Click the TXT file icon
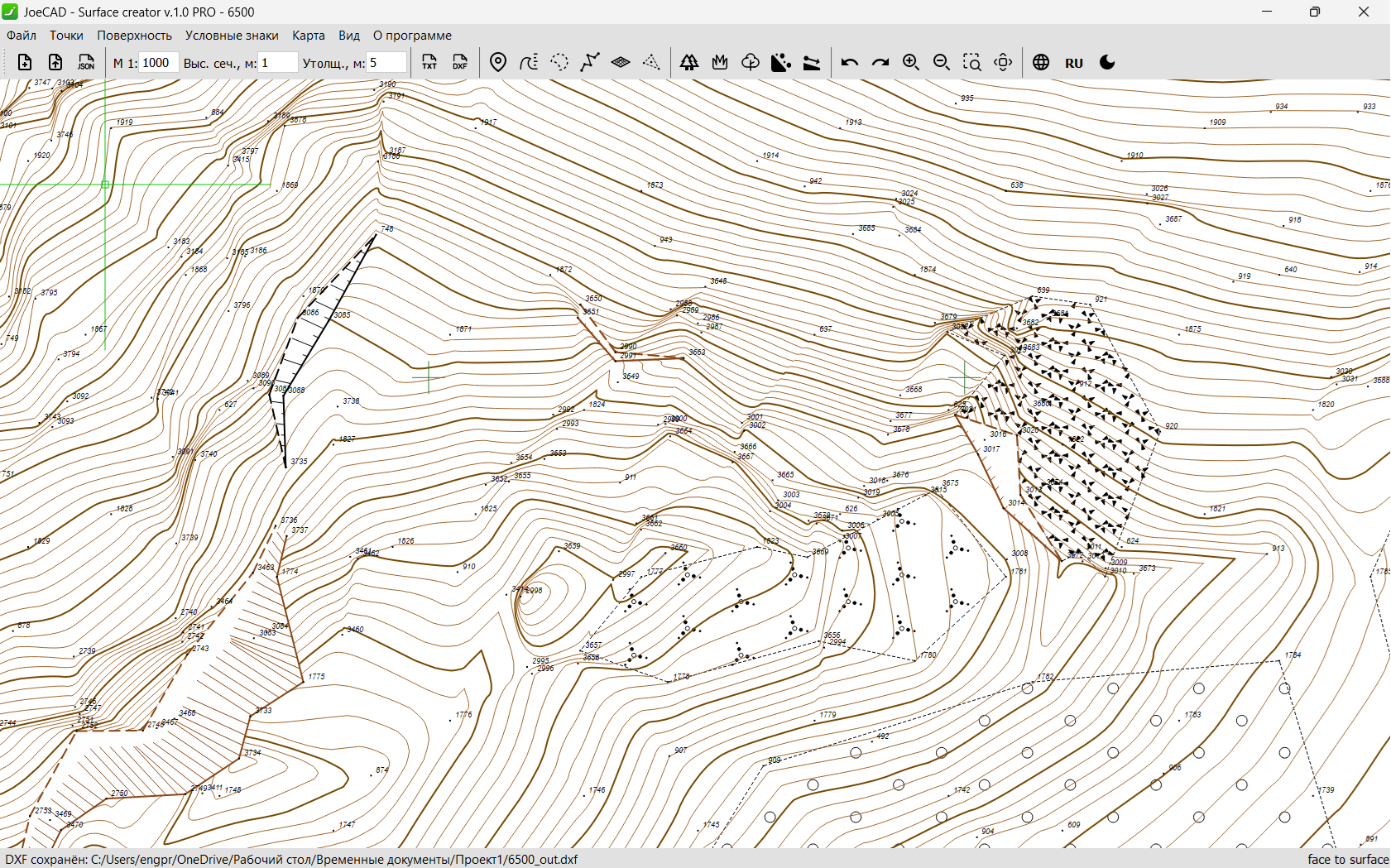Screen dimensions: 1391x868 429,63
